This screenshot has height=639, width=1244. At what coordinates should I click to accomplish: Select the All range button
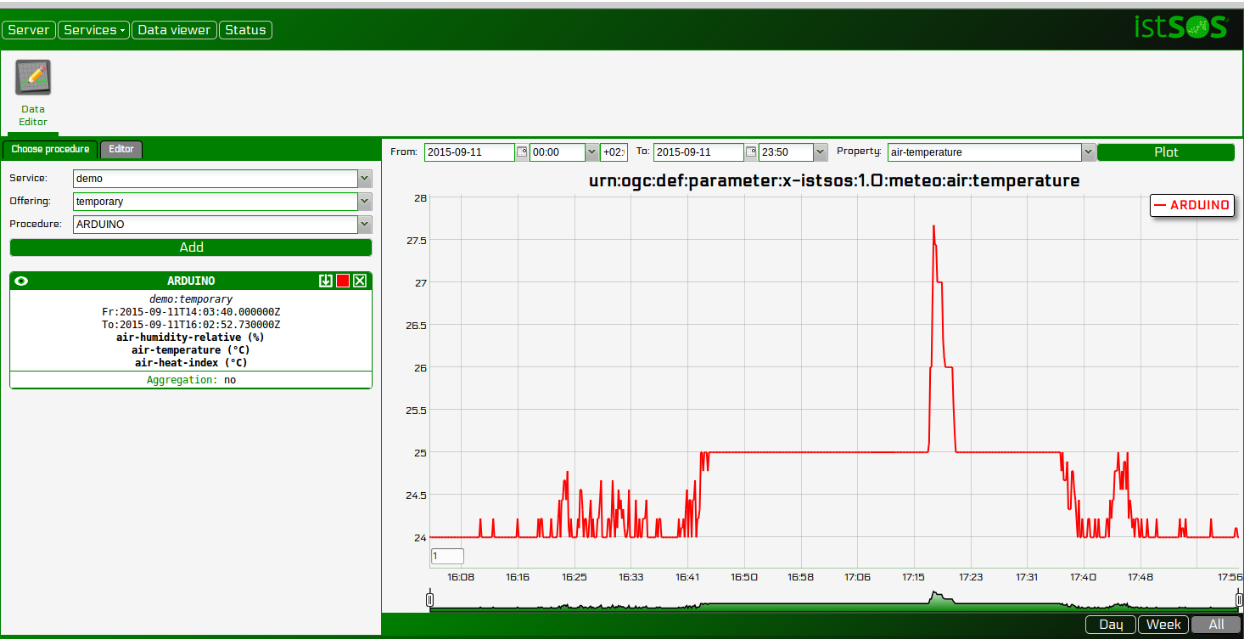[1216, 625]
